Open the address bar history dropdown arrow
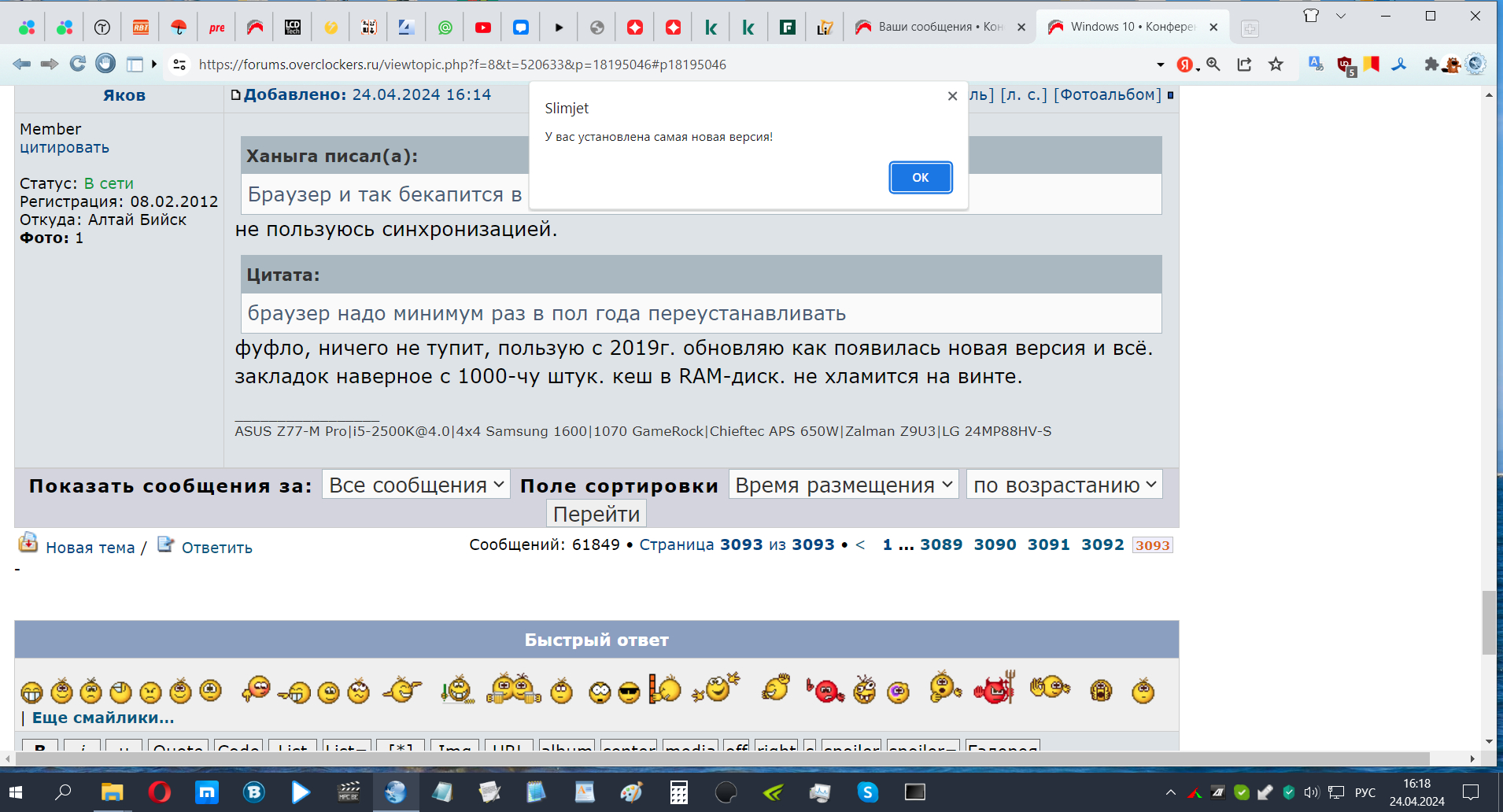This screenshot has width=1503, height=812. [x=1160, y=65]
